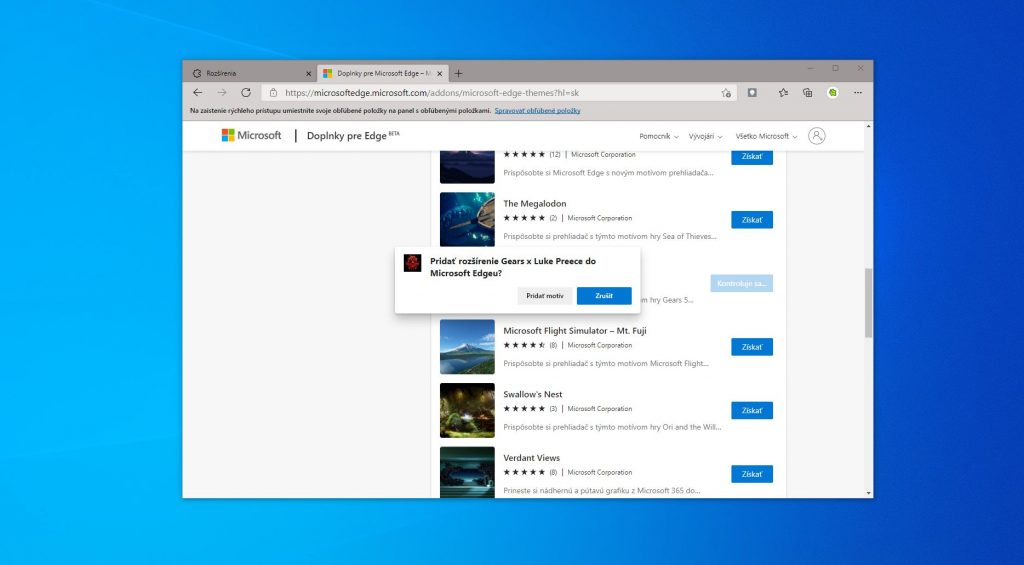This screenshot has height=565, width=1024.
Task: Cancel with the Zrušiť button
Action: (604, 296)
